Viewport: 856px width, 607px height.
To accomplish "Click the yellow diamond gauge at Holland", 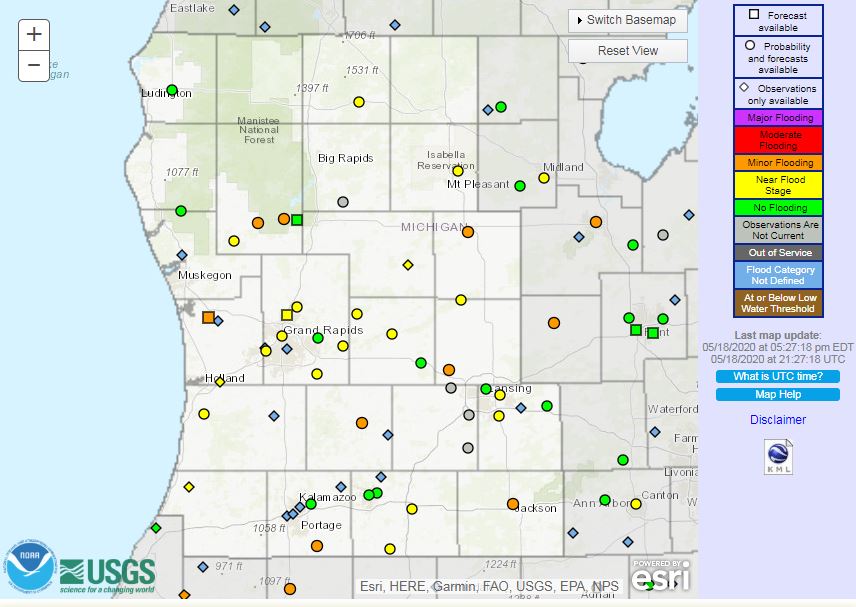I will 220,382.
